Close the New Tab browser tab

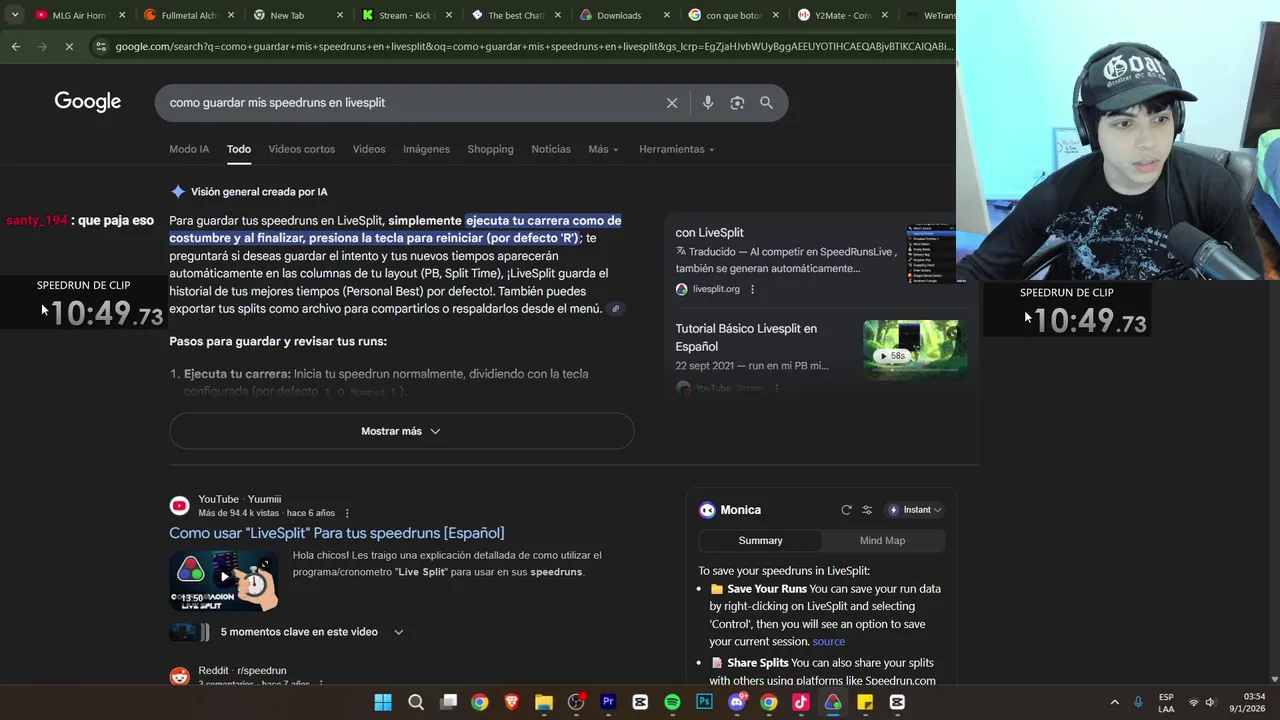pyautogui.click(x=339, y=15)
